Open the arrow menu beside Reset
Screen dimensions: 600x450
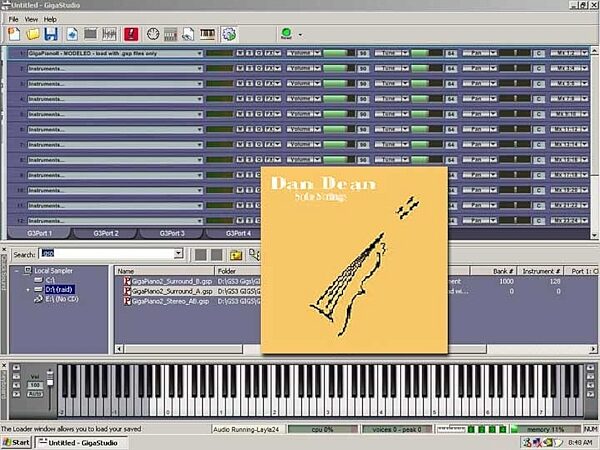coord(300,35)
